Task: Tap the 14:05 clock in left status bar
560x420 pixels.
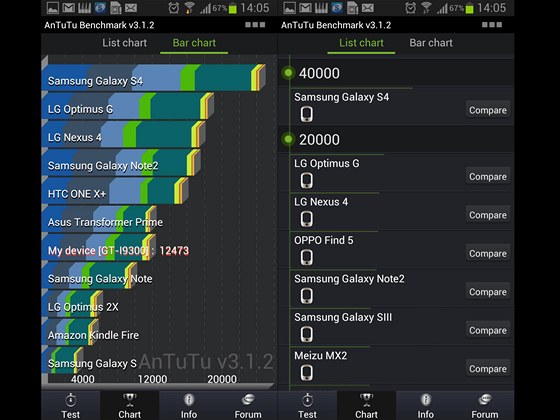Action: click(255, 8)
